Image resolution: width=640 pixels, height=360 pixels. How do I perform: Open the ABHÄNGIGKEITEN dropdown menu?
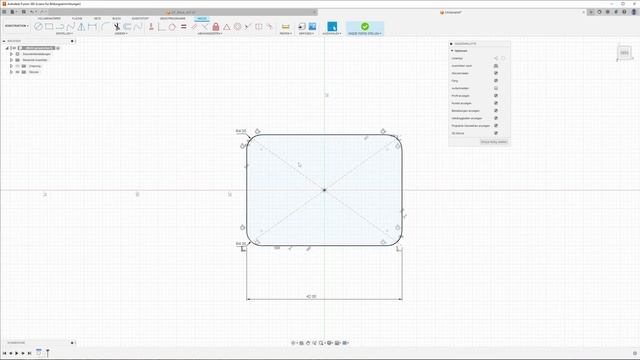pos(210,33)
